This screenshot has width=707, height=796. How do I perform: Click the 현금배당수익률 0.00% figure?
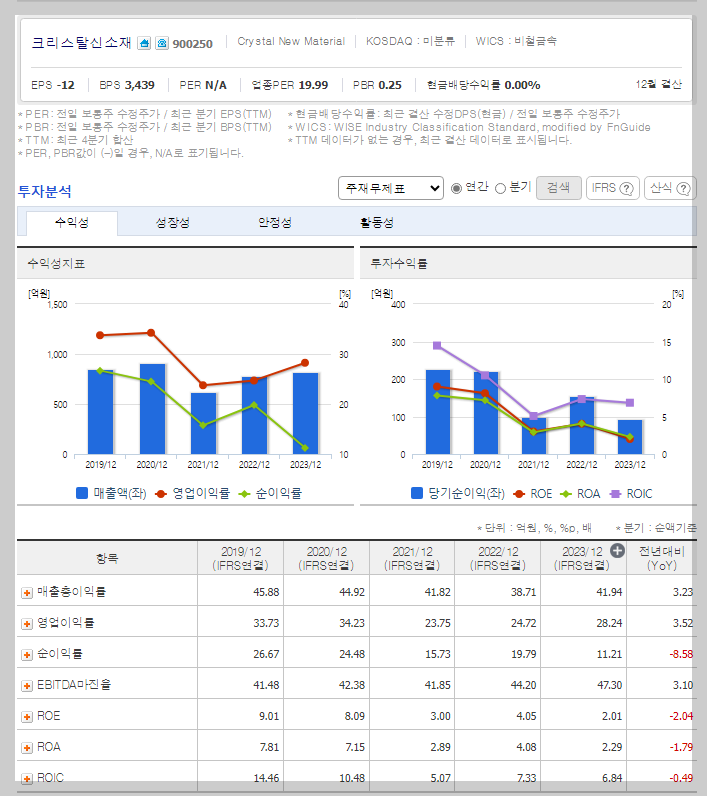pos(484,85)
